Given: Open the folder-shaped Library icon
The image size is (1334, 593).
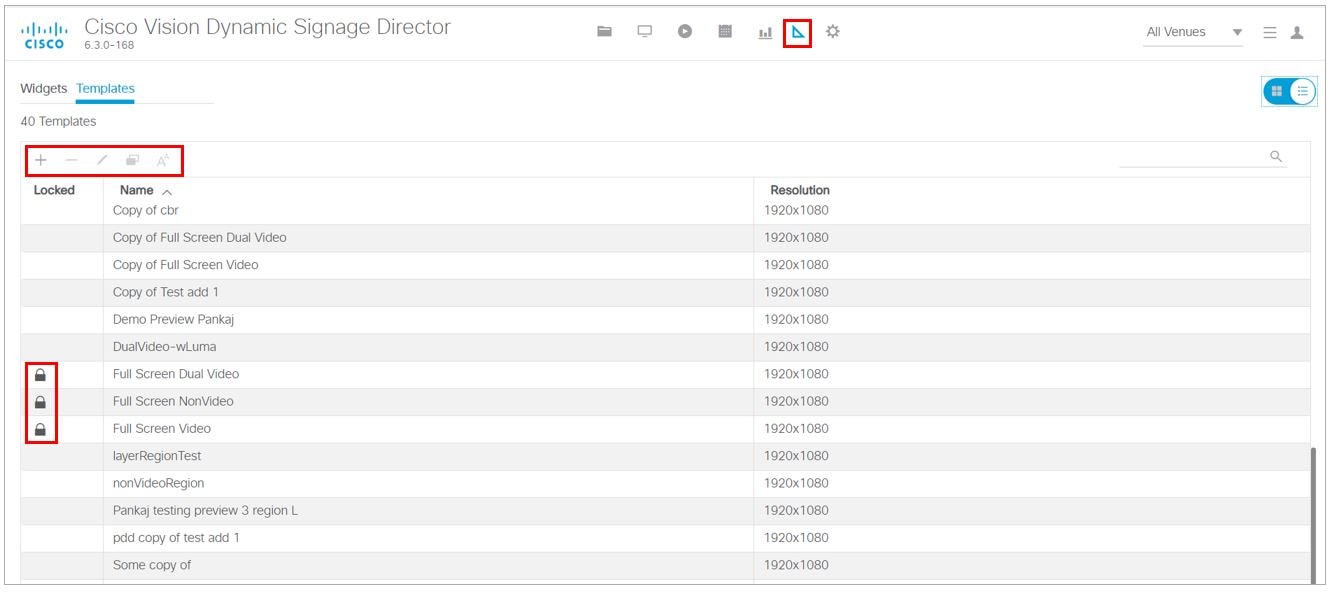Looking at the screenshot, I should pyautogui.click(x=604, y=32).
